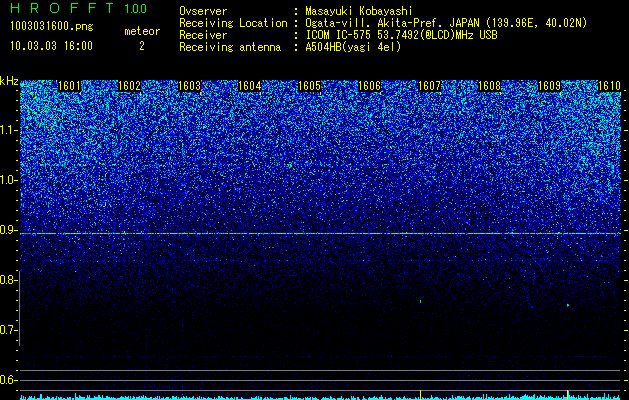Screen dimensions: 629x400
Task: Click the 1607 time marker
Action: pyautogui.click(x=429, y=86)
